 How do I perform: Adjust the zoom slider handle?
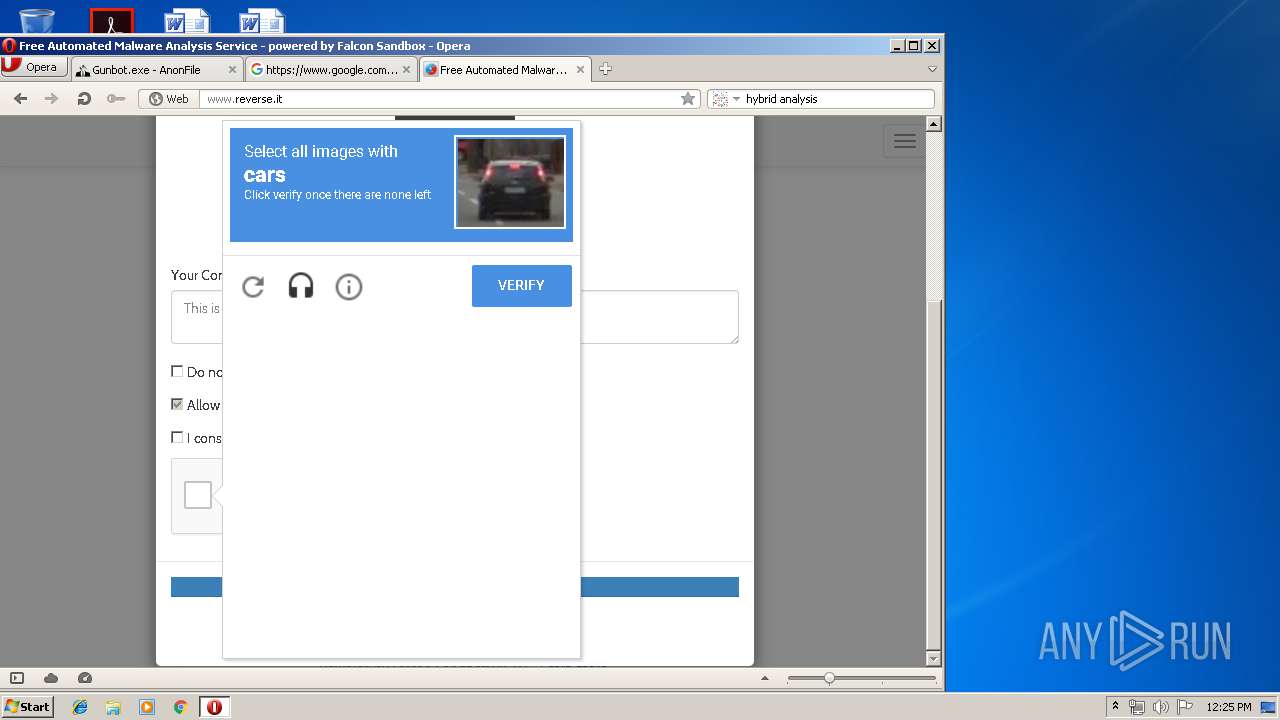tap(829, 678)
